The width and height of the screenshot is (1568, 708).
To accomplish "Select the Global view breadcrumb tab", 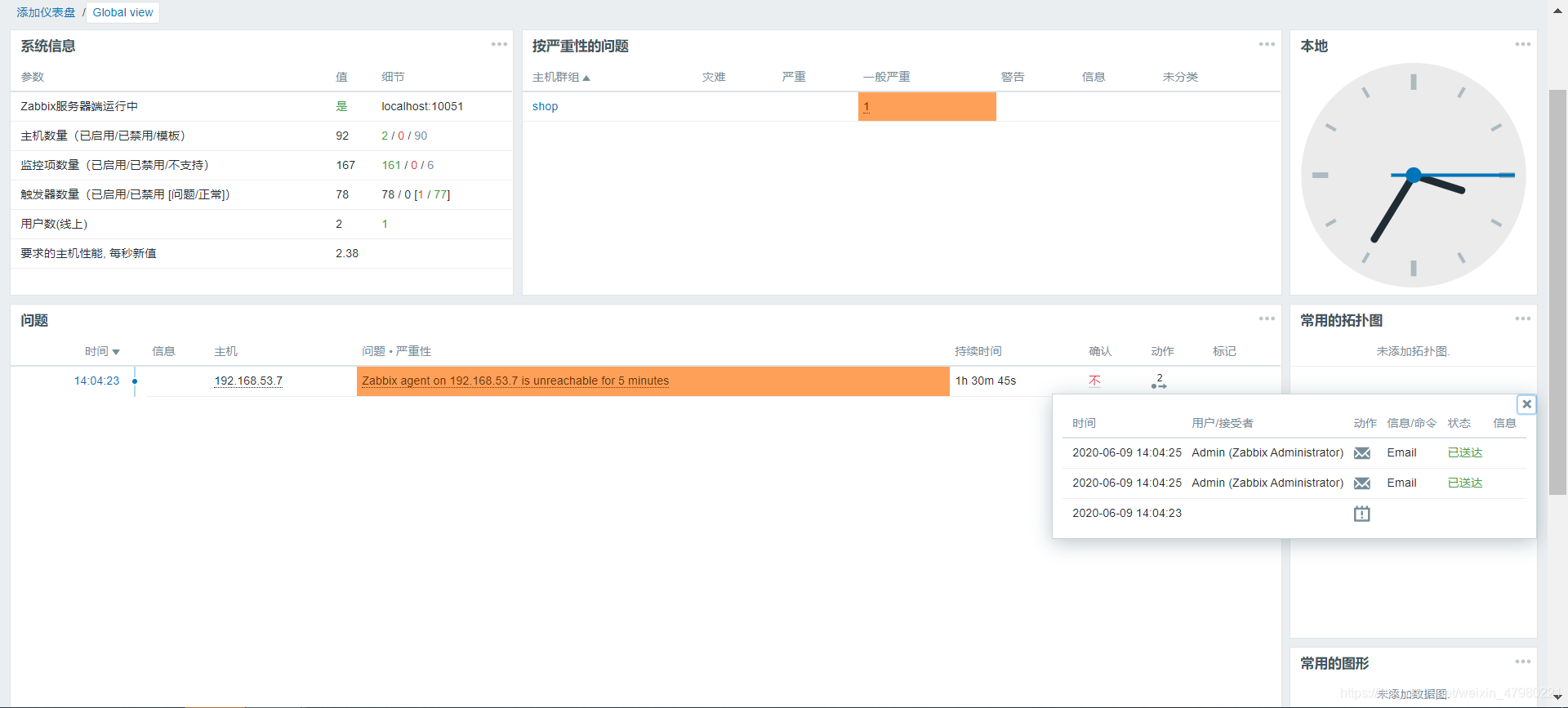I will (122, 12).
